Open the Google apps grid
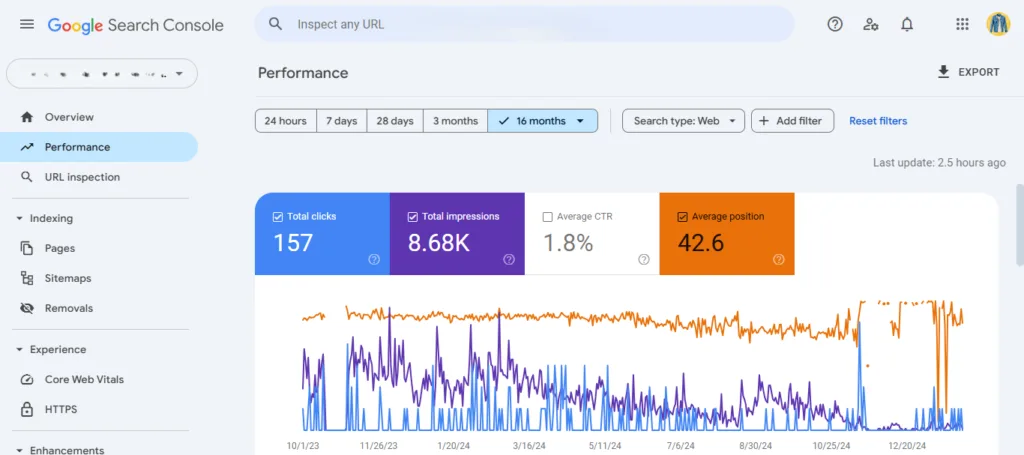Screen dimensions: 1024x455 [x=962, y=24]
